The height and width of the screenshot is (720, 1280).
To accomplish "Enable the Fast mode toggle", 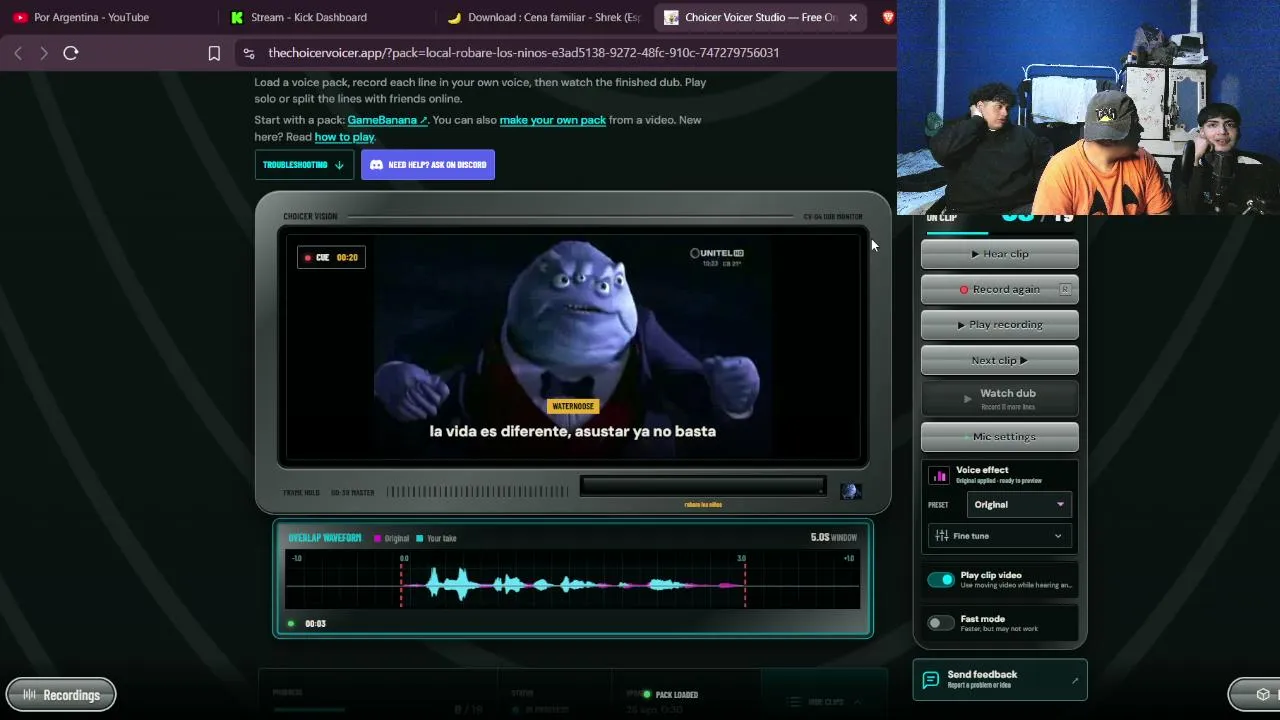I will [941, 623].
